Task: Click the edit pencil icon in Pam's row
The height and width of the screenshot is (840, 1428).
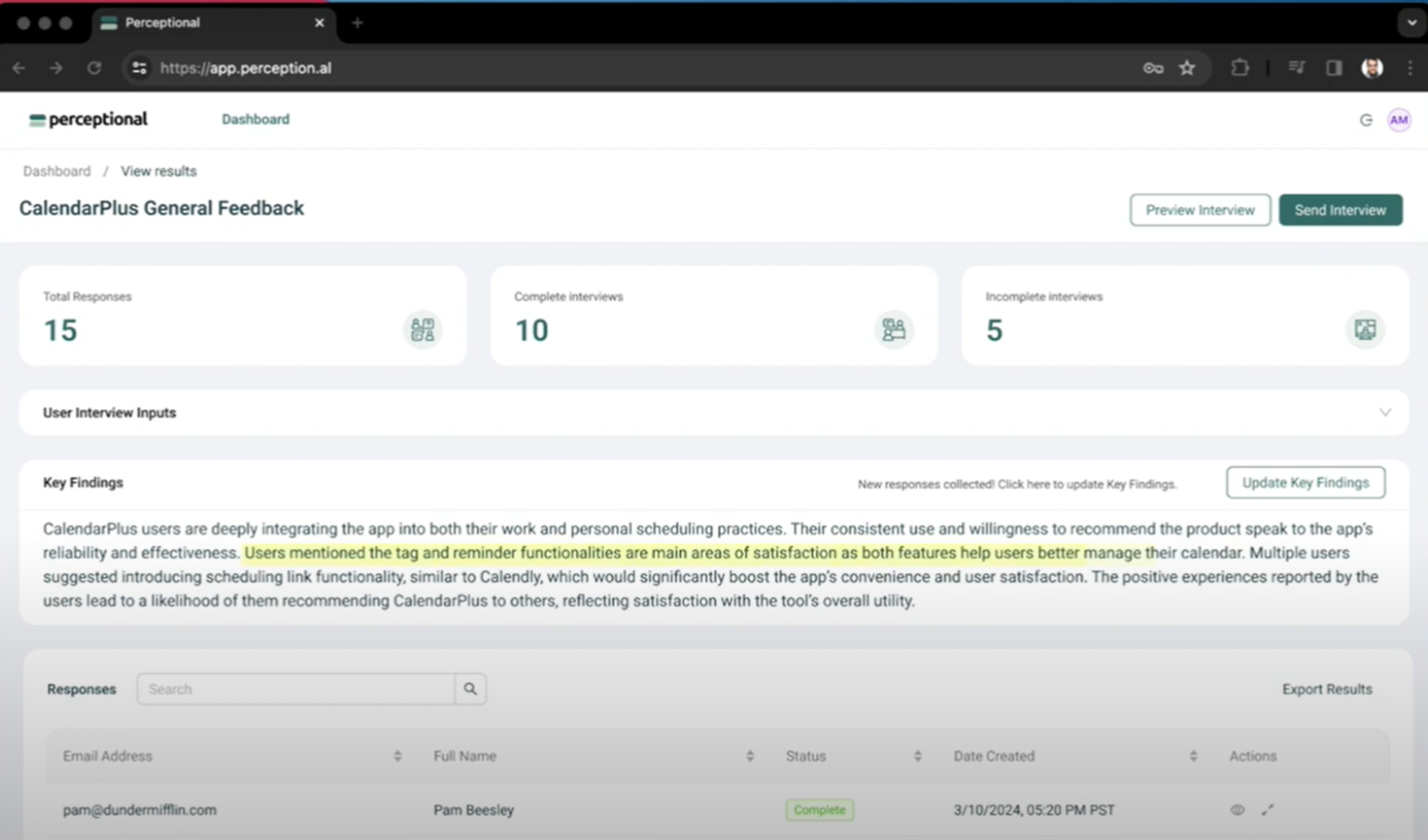Action: click(x=1268, y=810)
